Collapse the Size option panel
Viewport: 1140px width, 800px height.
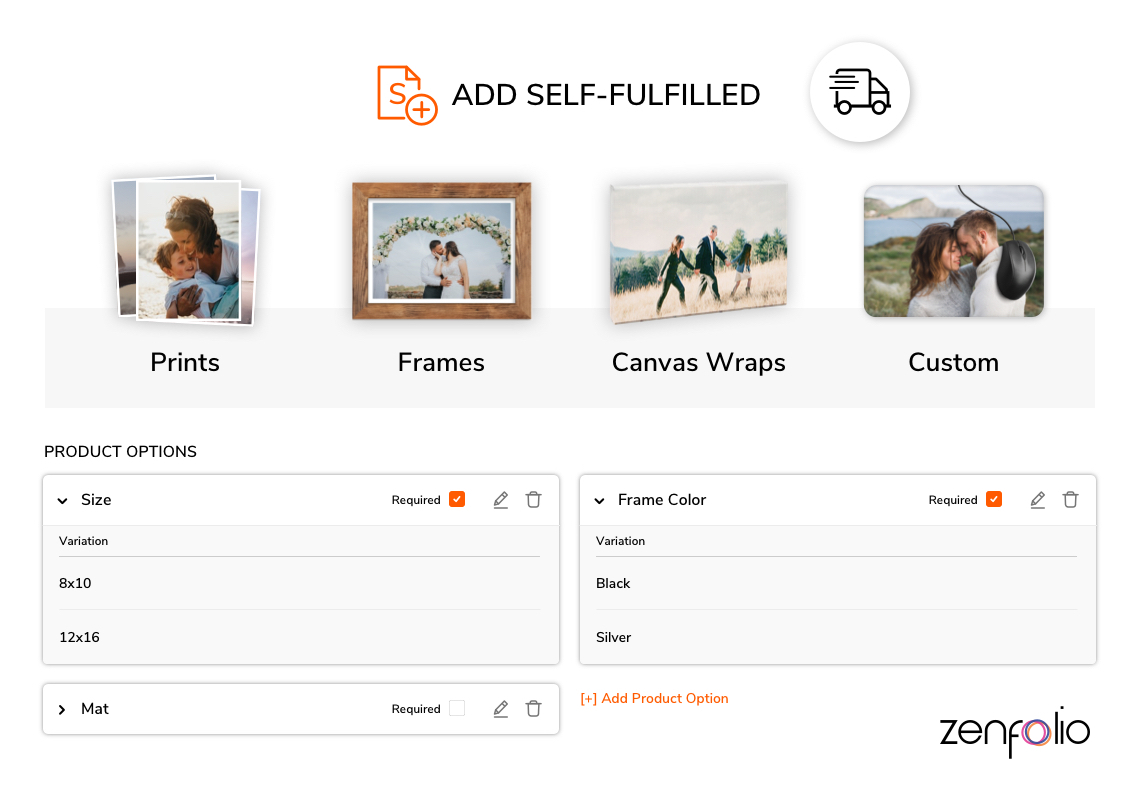pyautogui.click(x=63, y=501)
